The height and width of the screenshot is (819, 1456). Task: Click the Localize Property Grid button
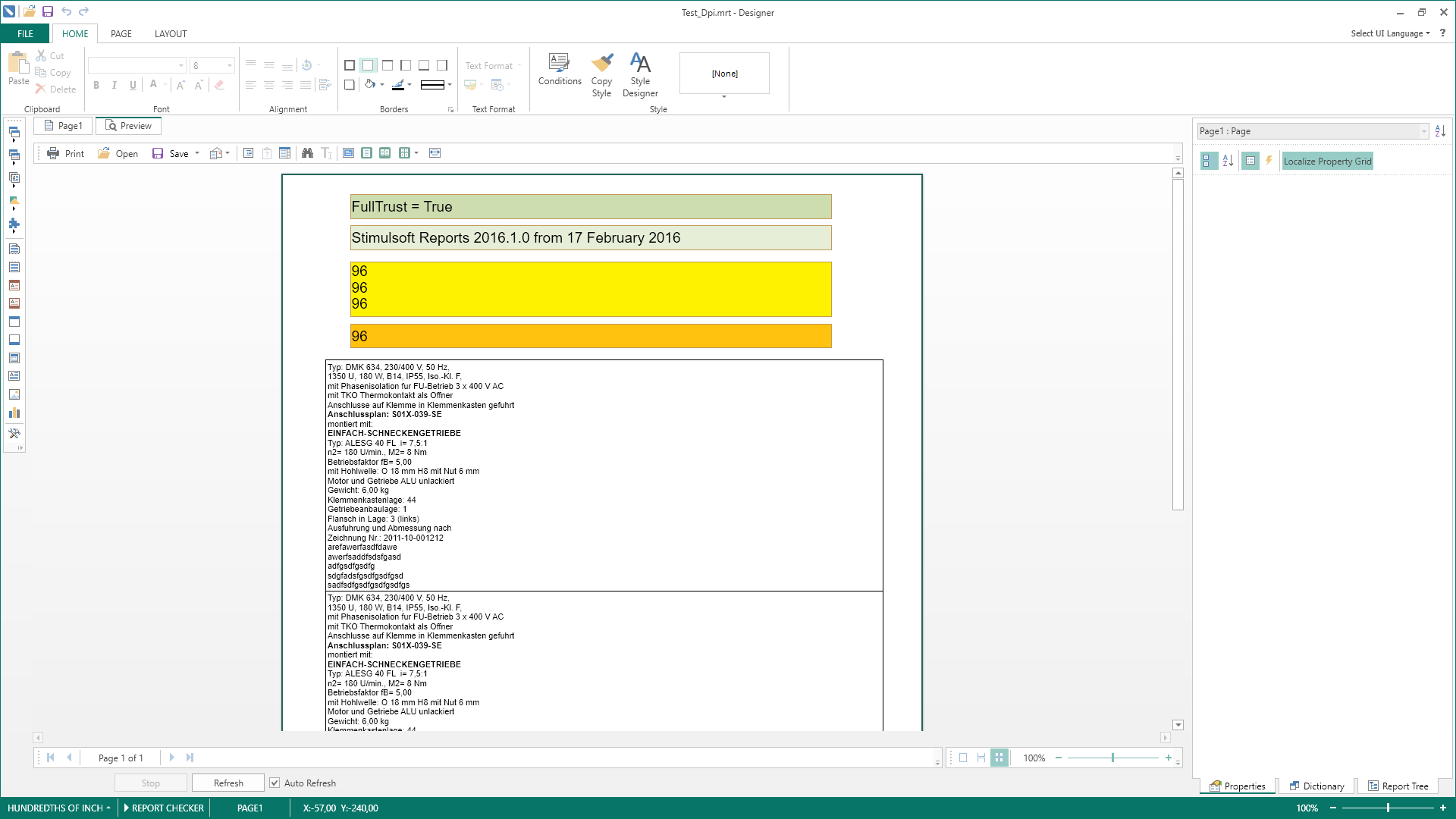(1327, 161)
